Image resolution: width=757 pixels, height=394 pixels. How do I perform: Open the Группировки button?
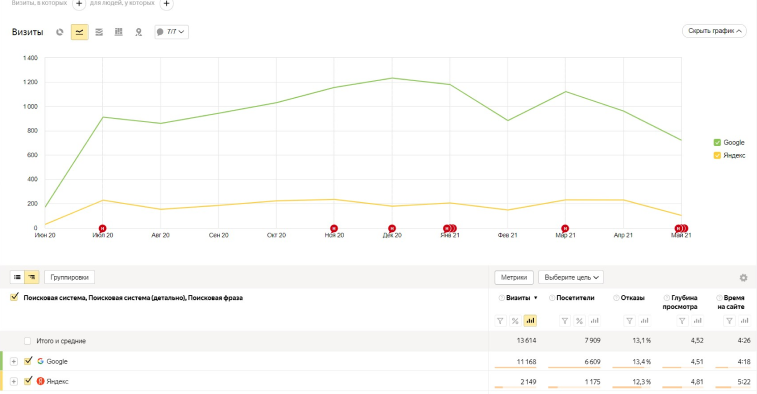point(70,277)
